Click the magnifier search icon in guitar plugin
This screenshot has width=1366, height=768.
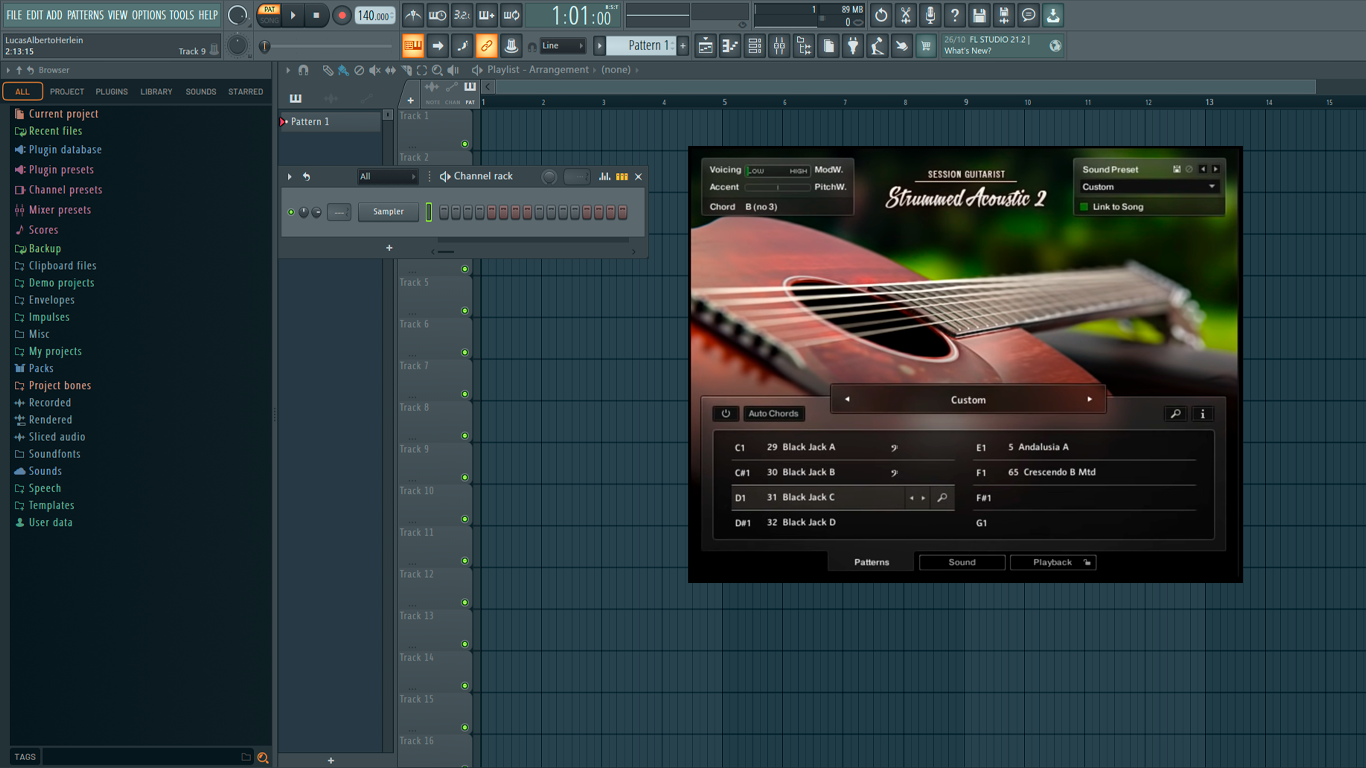point(1176,414)
